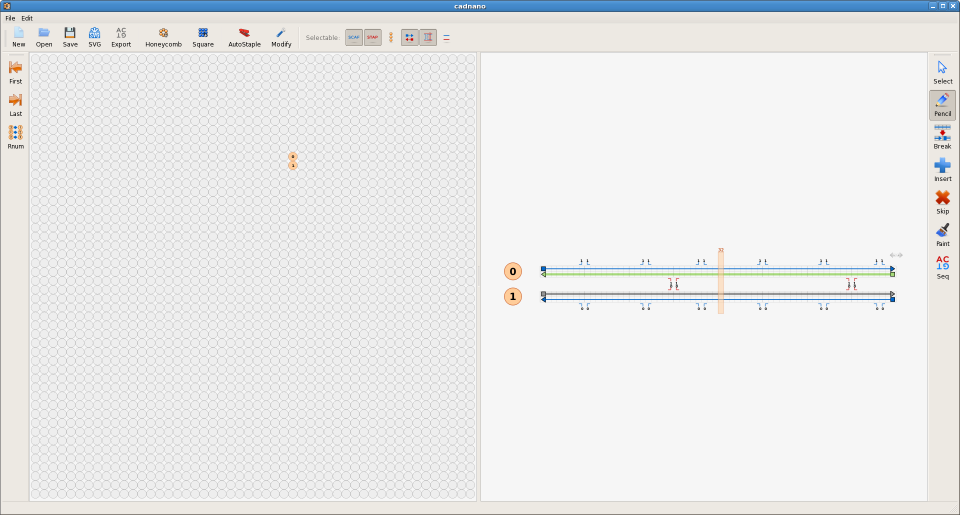The width and height of the screenshot is (960, 515).
Task: Create a new design with New icon
Action: 19,37
